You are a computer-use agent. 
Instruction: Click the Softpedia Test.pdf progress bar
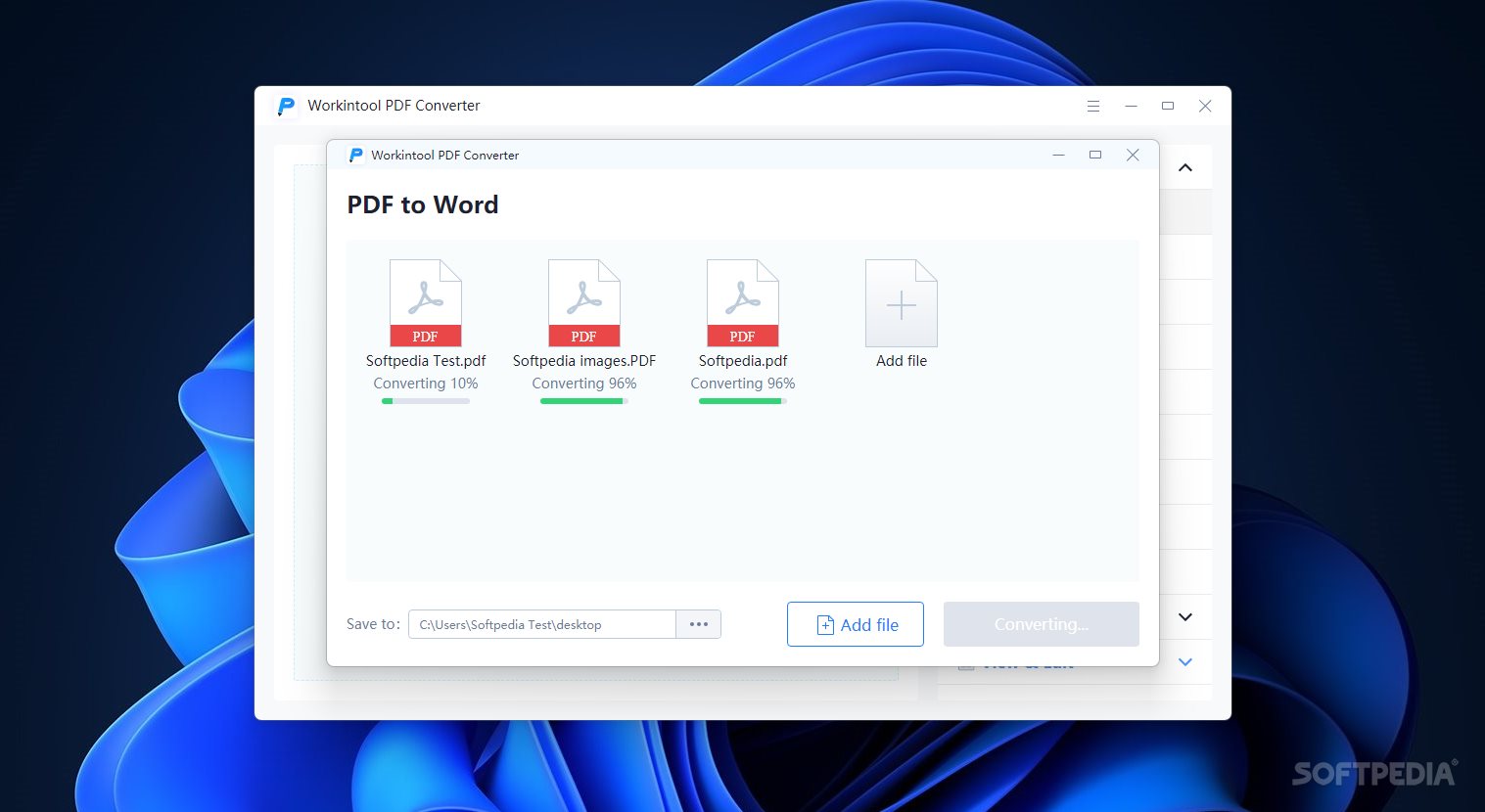click(x=426, y=401)
